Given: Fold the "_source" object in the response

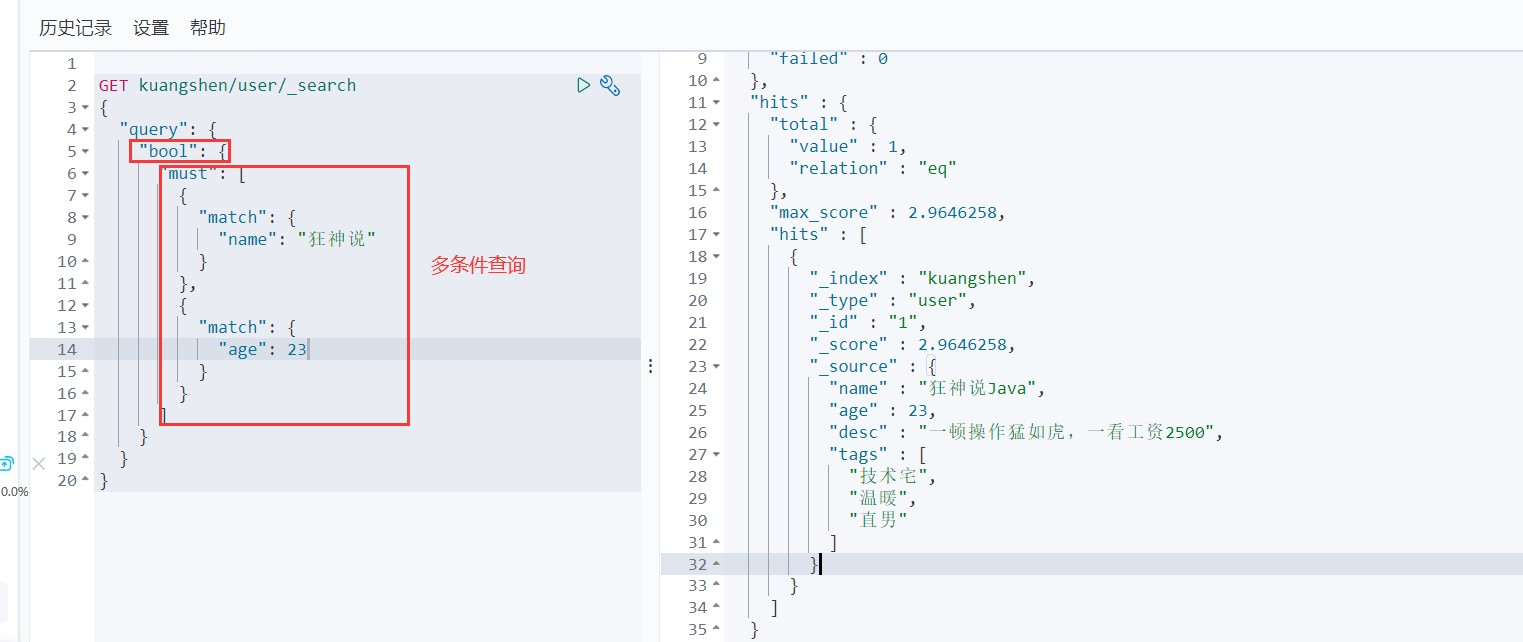Looking at the screenshot, I should pyautogui.click(x=716, y=367).
